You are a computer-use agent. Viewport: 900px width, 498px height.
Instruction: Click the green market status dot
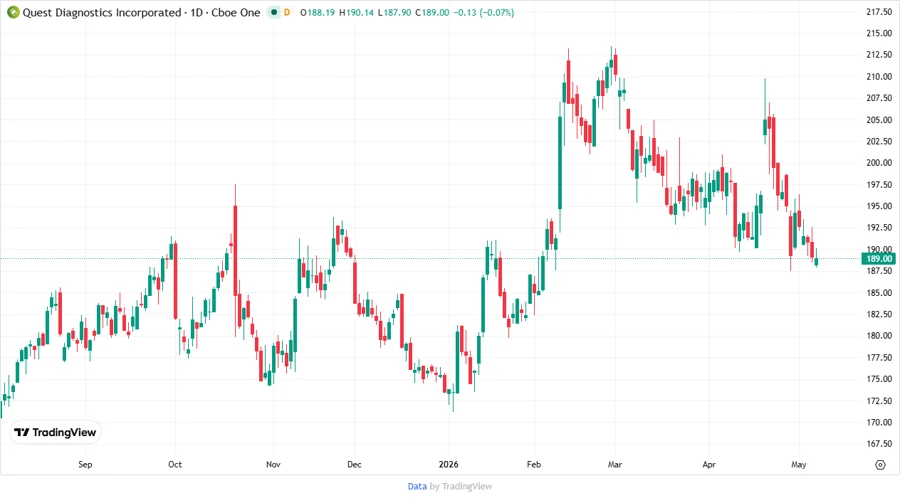tap(274, 12)
